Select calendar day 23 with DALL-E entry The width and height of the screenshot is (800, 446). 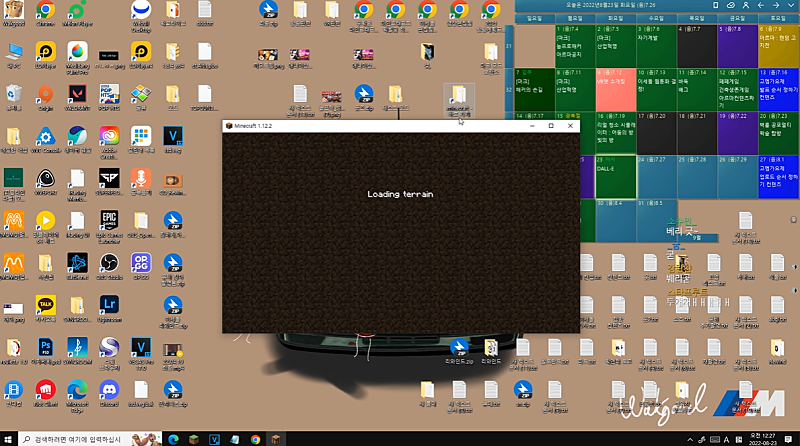coord(616,177)
